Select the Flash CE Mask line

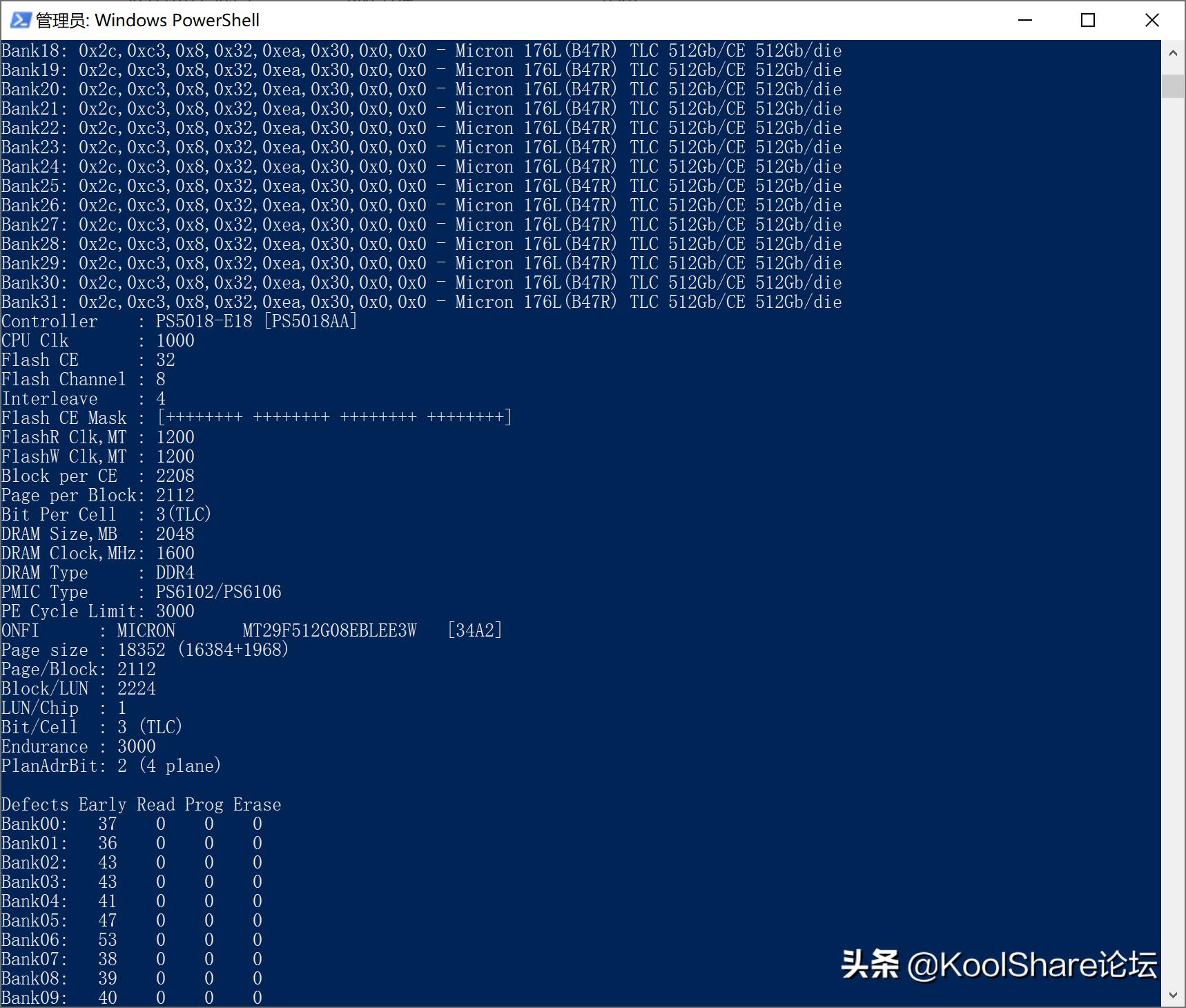[255, 417]
